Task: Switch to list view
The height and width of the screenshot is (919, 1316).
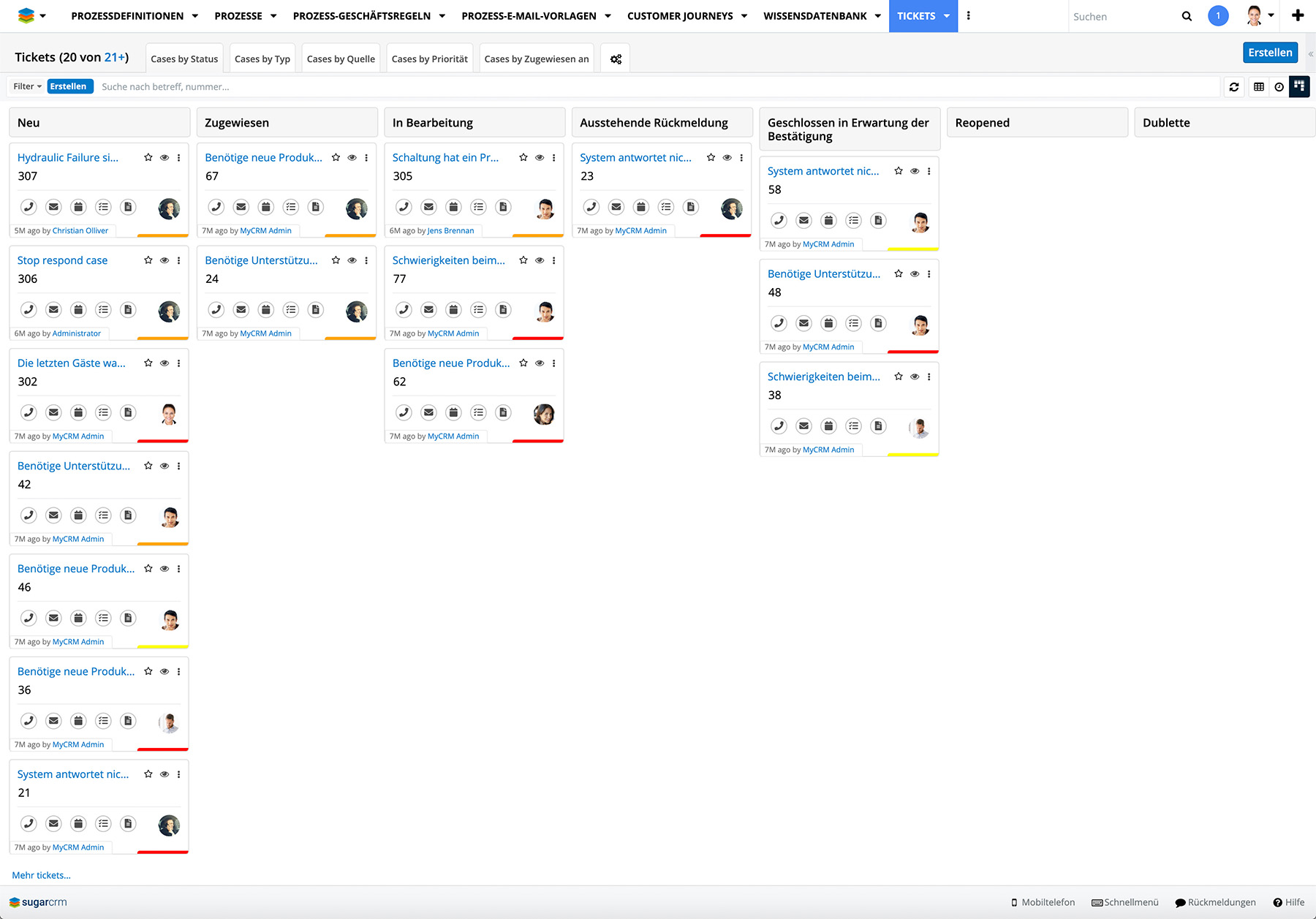Action: [x=1259, y=87]
